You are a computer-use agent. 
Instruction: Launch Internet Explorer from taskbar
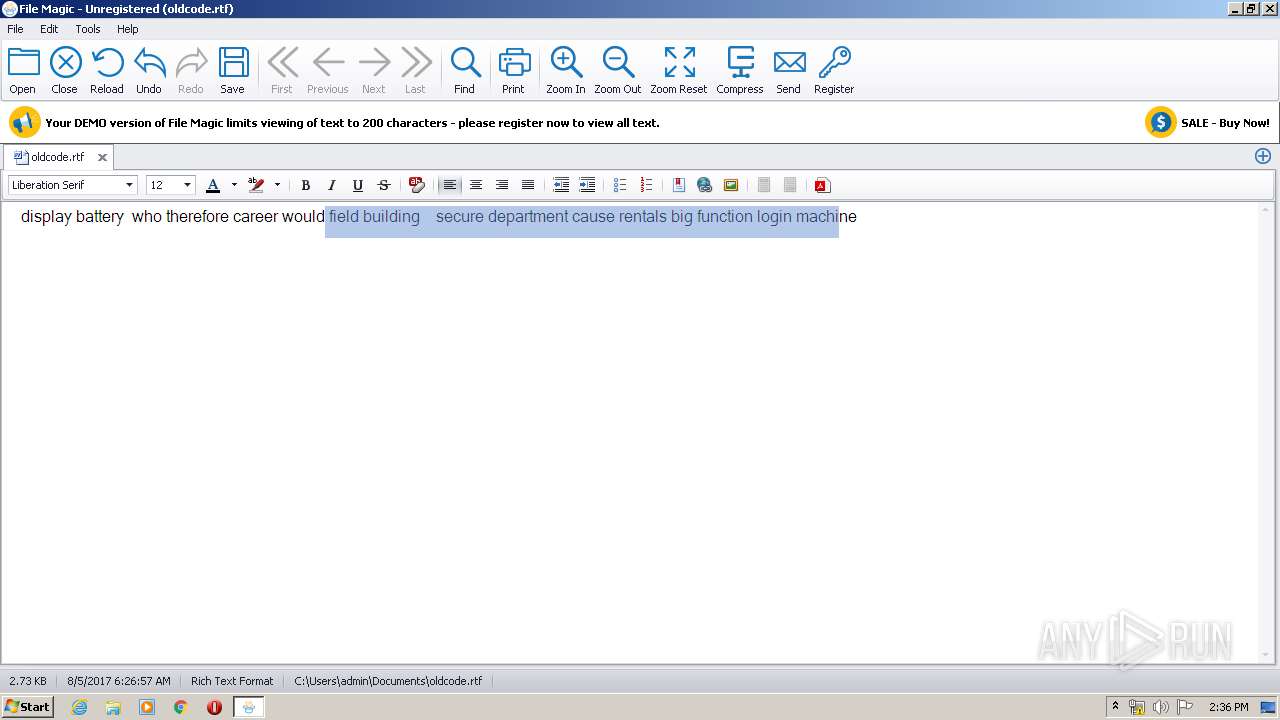[x=79, y=707]
